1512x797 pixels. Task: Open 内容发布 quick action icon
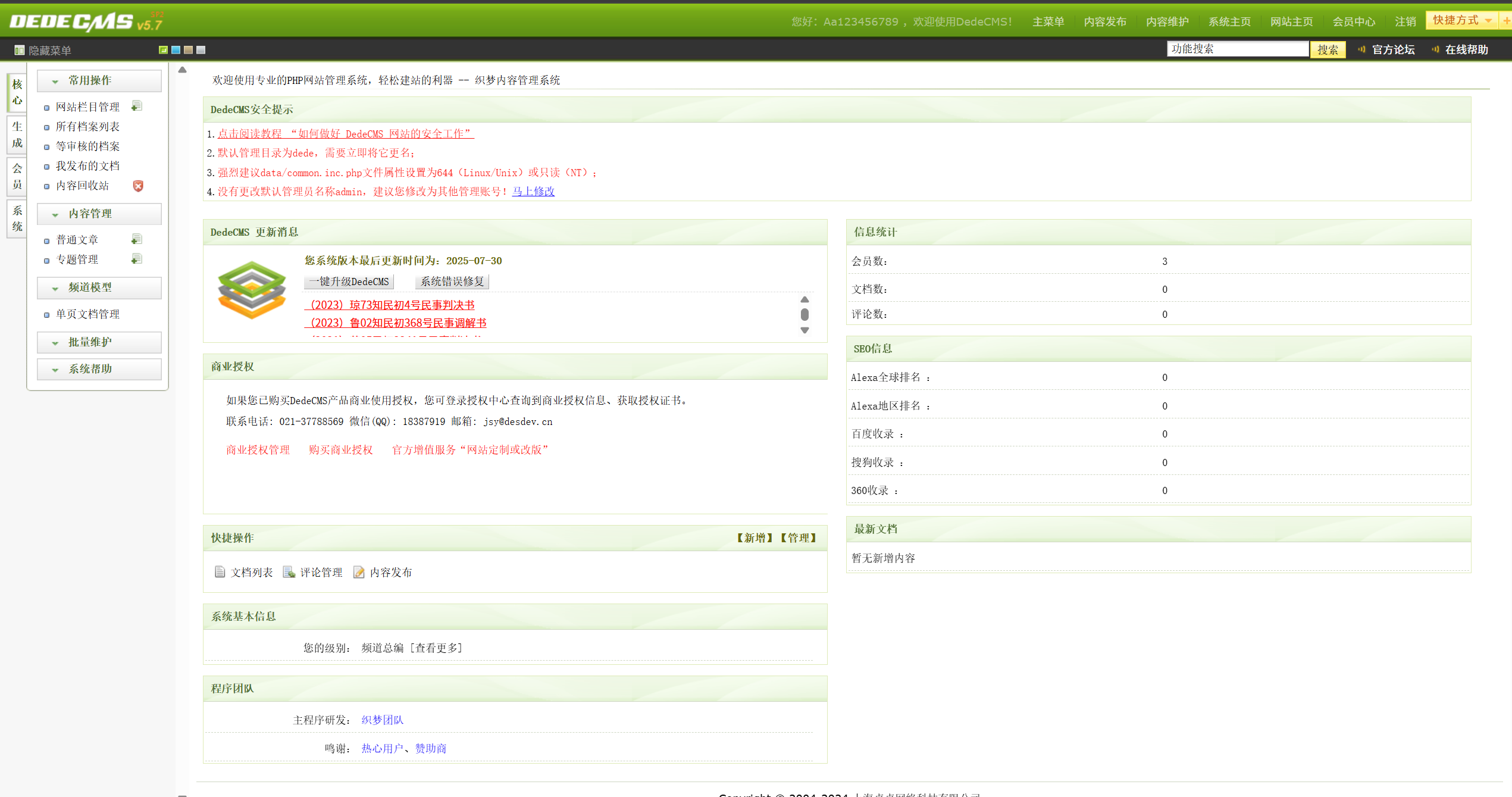[359, 571]
